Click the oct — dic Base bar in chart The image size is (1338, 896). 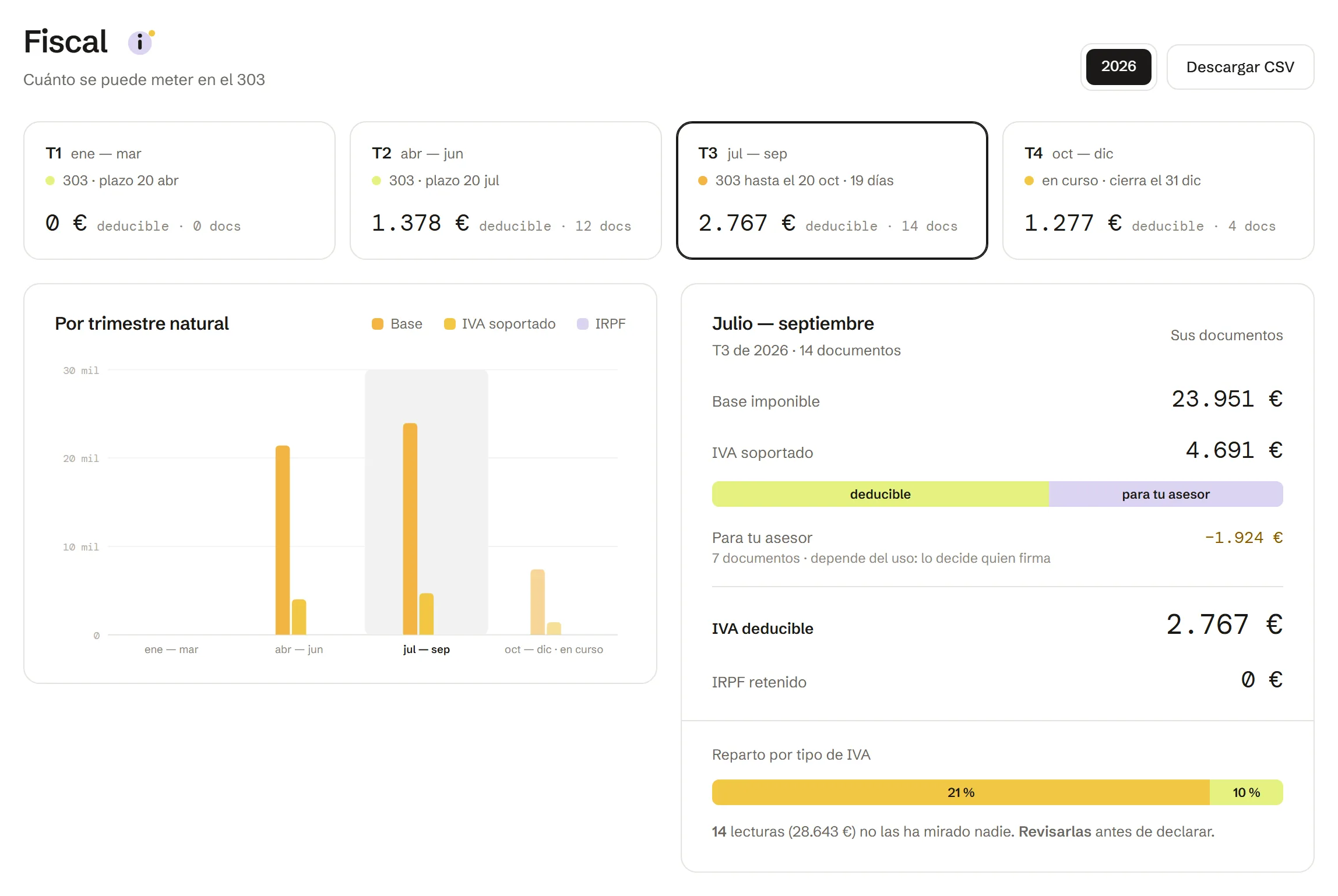pyautogui.click(x=537, y=602)
